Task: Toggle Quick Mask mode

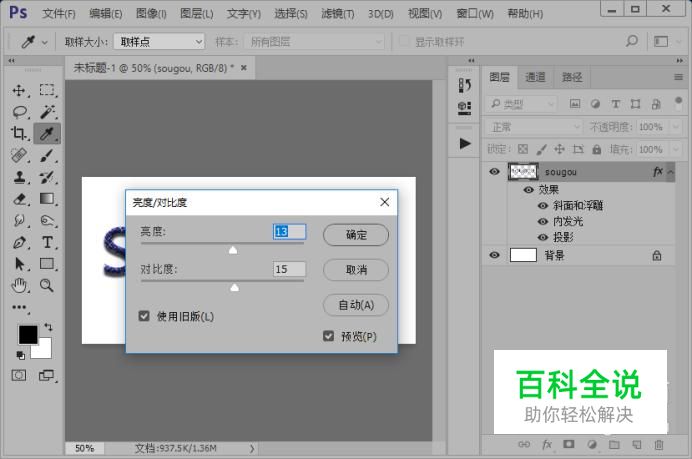Action: click(x=19, y=375)
